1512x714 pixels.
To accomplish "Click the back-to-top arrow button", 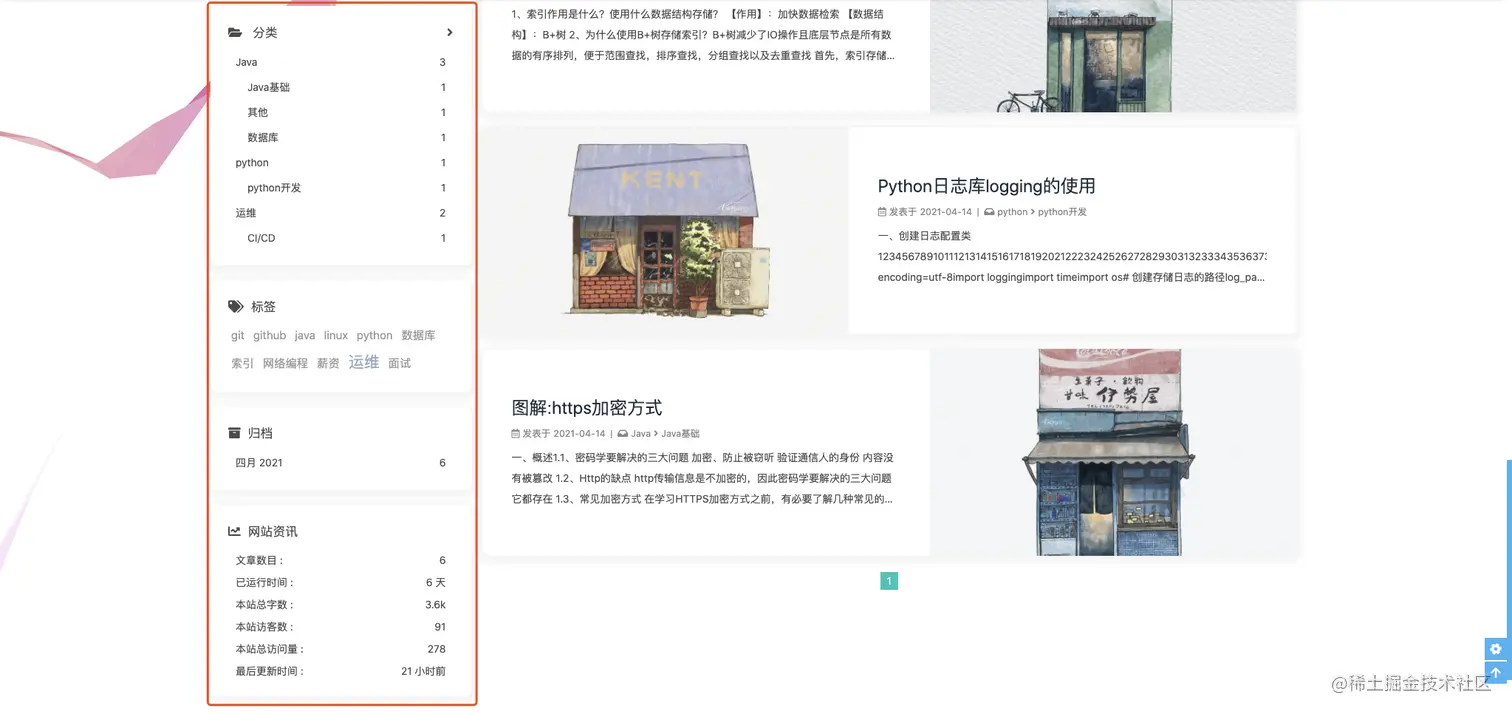I will 1496,673.
